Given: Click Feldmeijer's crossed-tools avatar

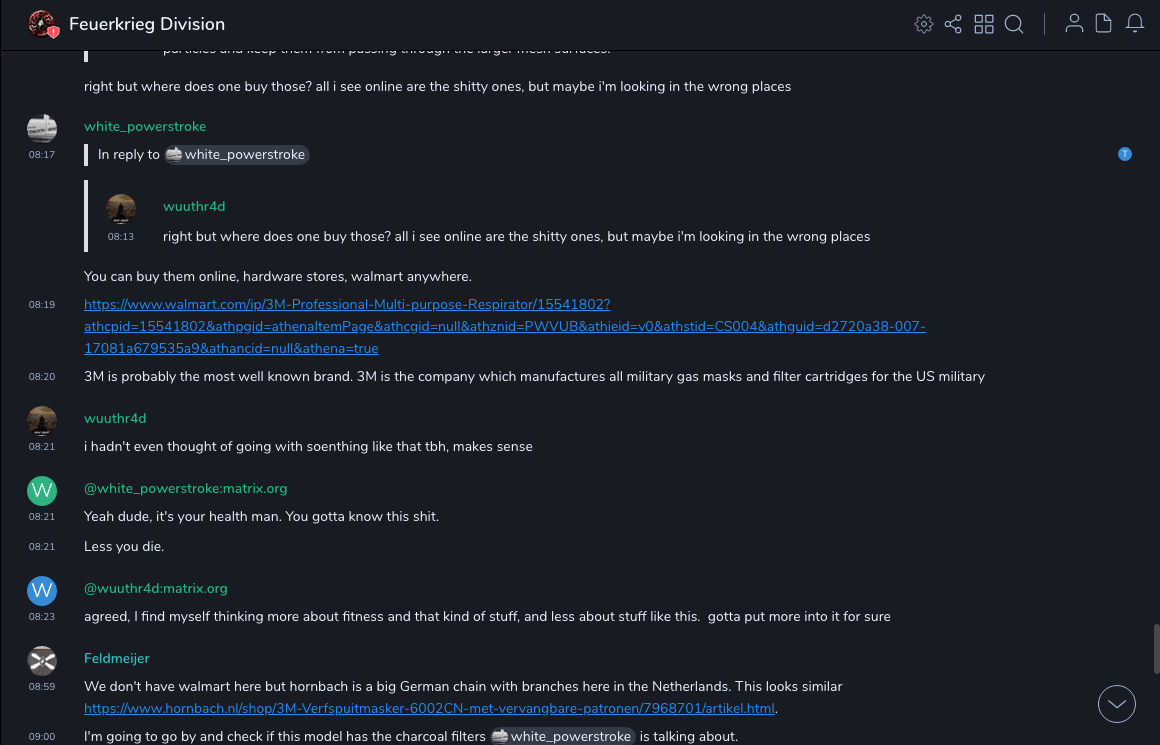Looking at the screenshot, I should point(42,660).
